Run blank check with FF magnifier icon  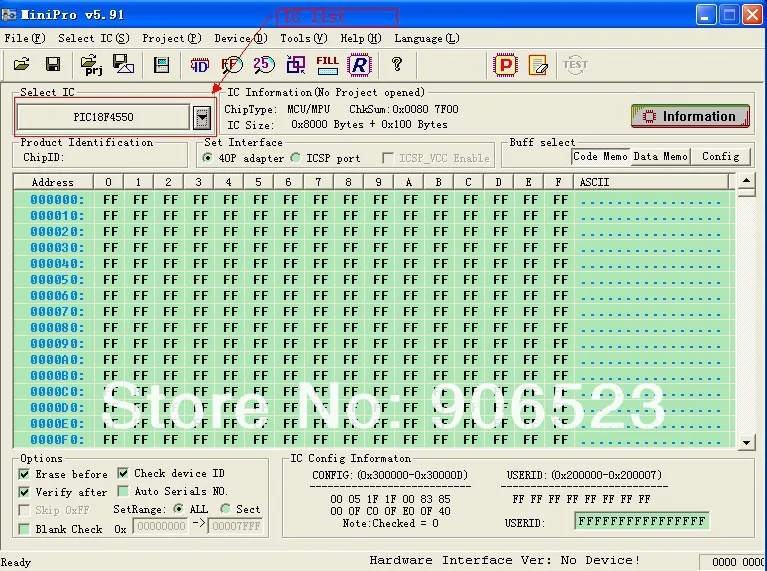[231, 65]
